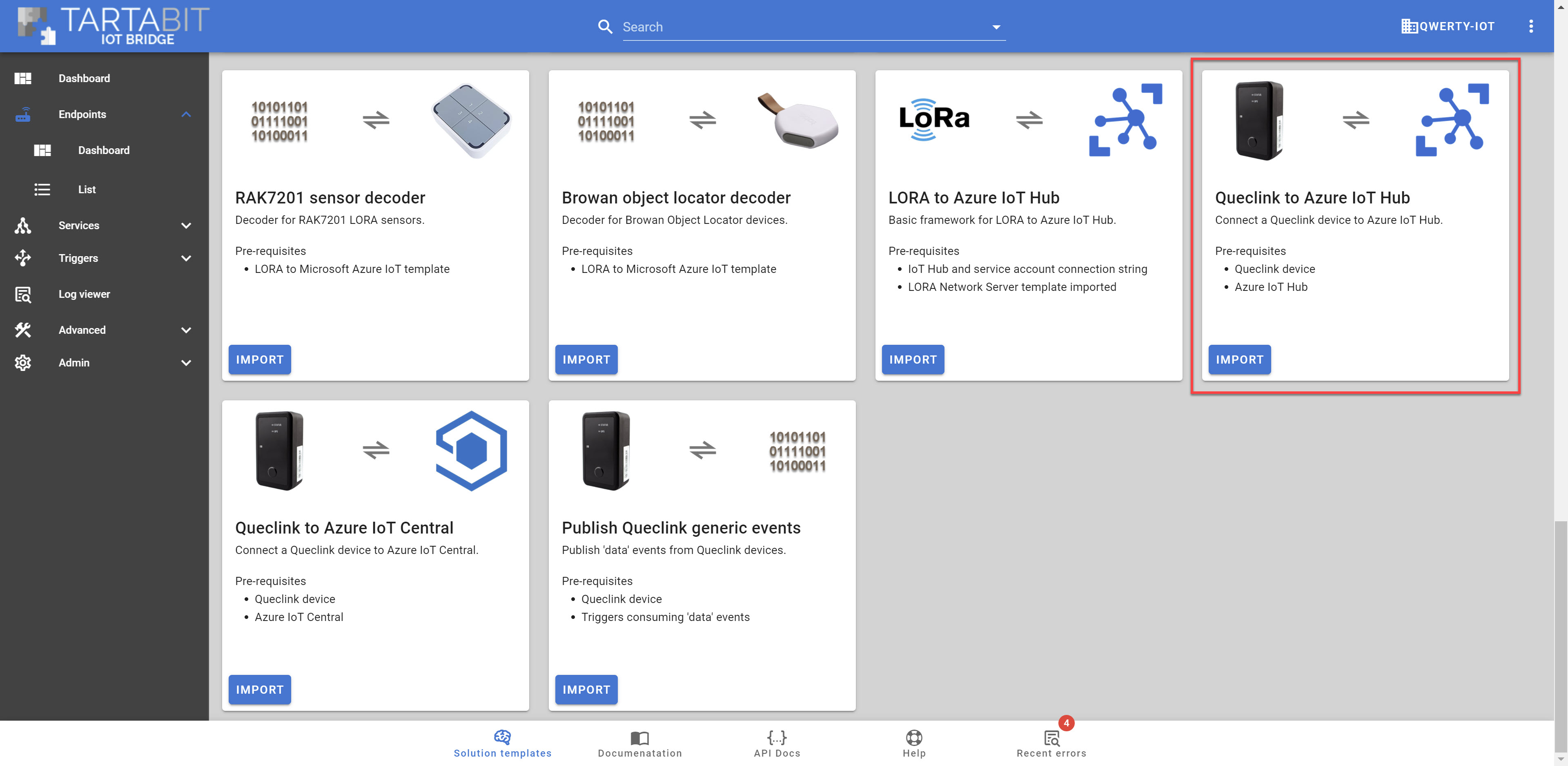
Task: Click the Services network icon
Action: (23, 225)
